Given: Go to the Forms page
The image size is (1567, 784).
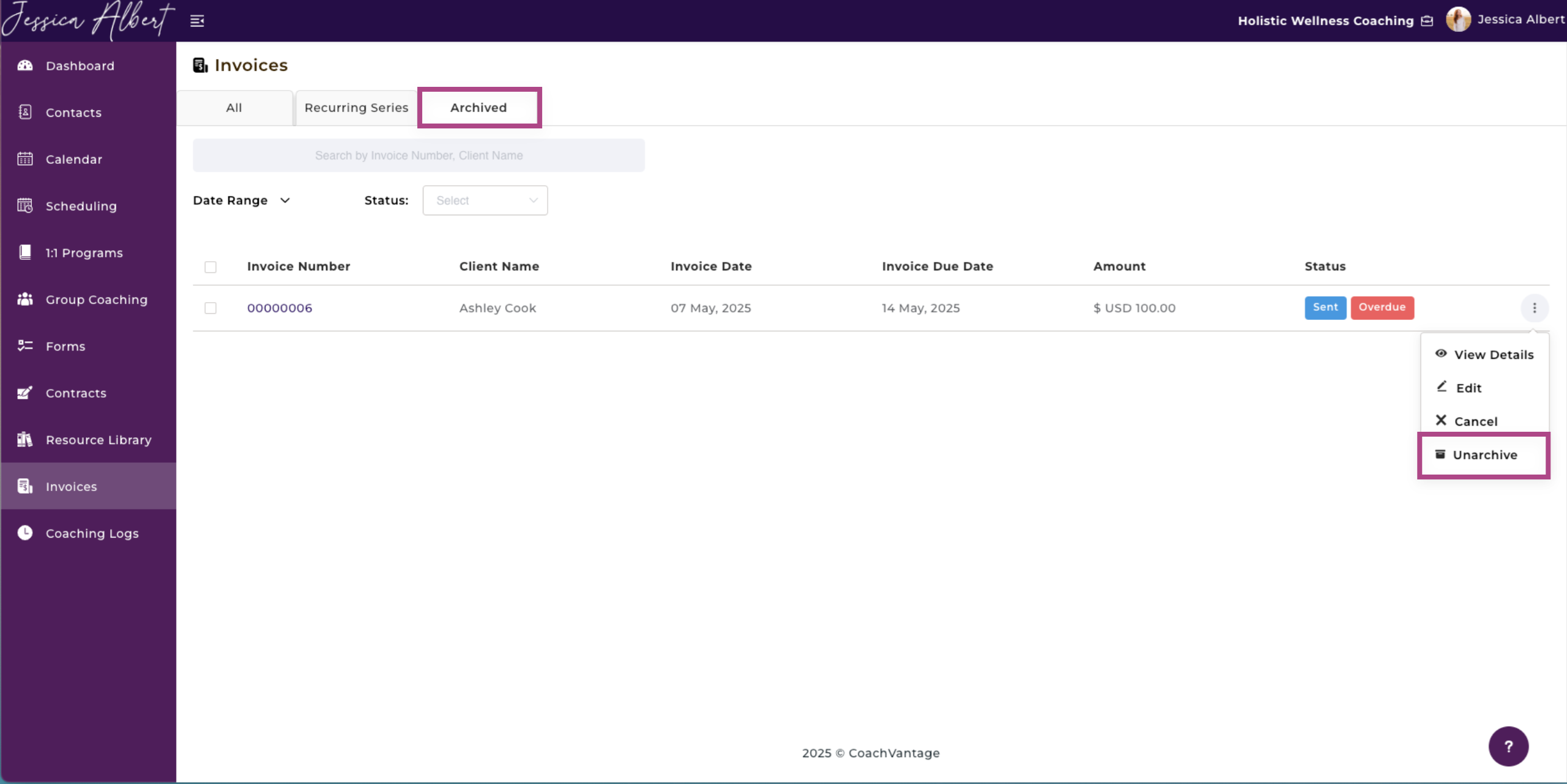Looking at the screenshot, I should pos(89,346).
